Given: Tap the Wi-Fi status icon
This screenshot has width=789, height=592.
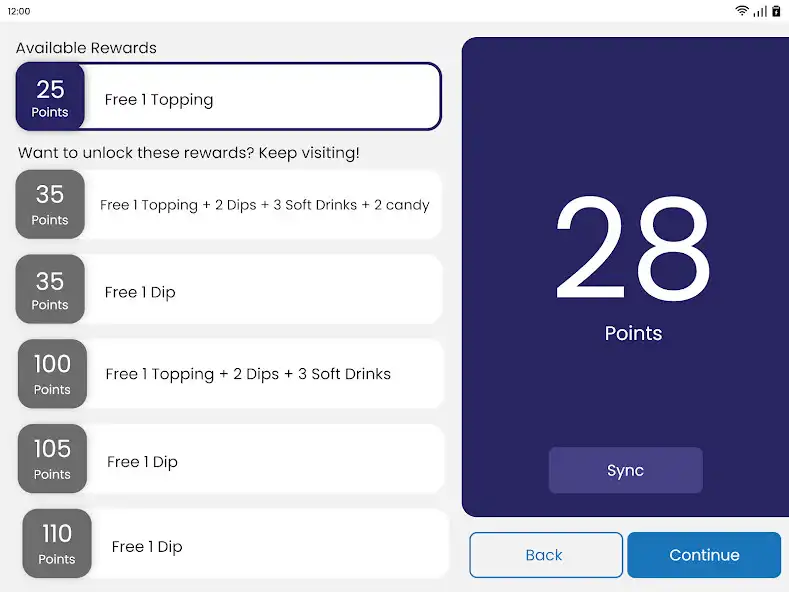Looking at the screenshot, I should click(x=741, y=11).
